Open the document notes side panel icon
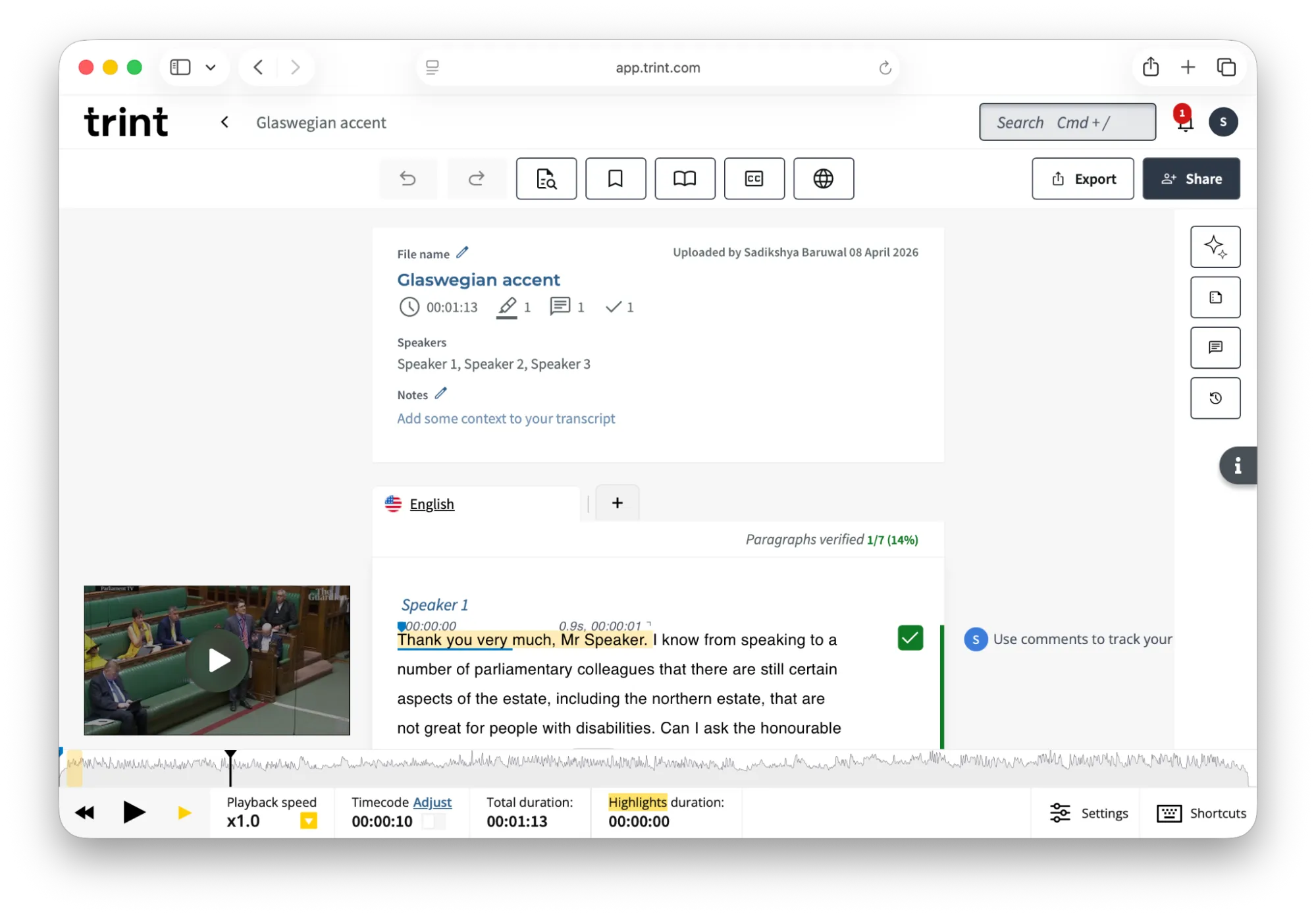The height and width of the screenshot is (916, 1316). click(x=1215, y=298)
